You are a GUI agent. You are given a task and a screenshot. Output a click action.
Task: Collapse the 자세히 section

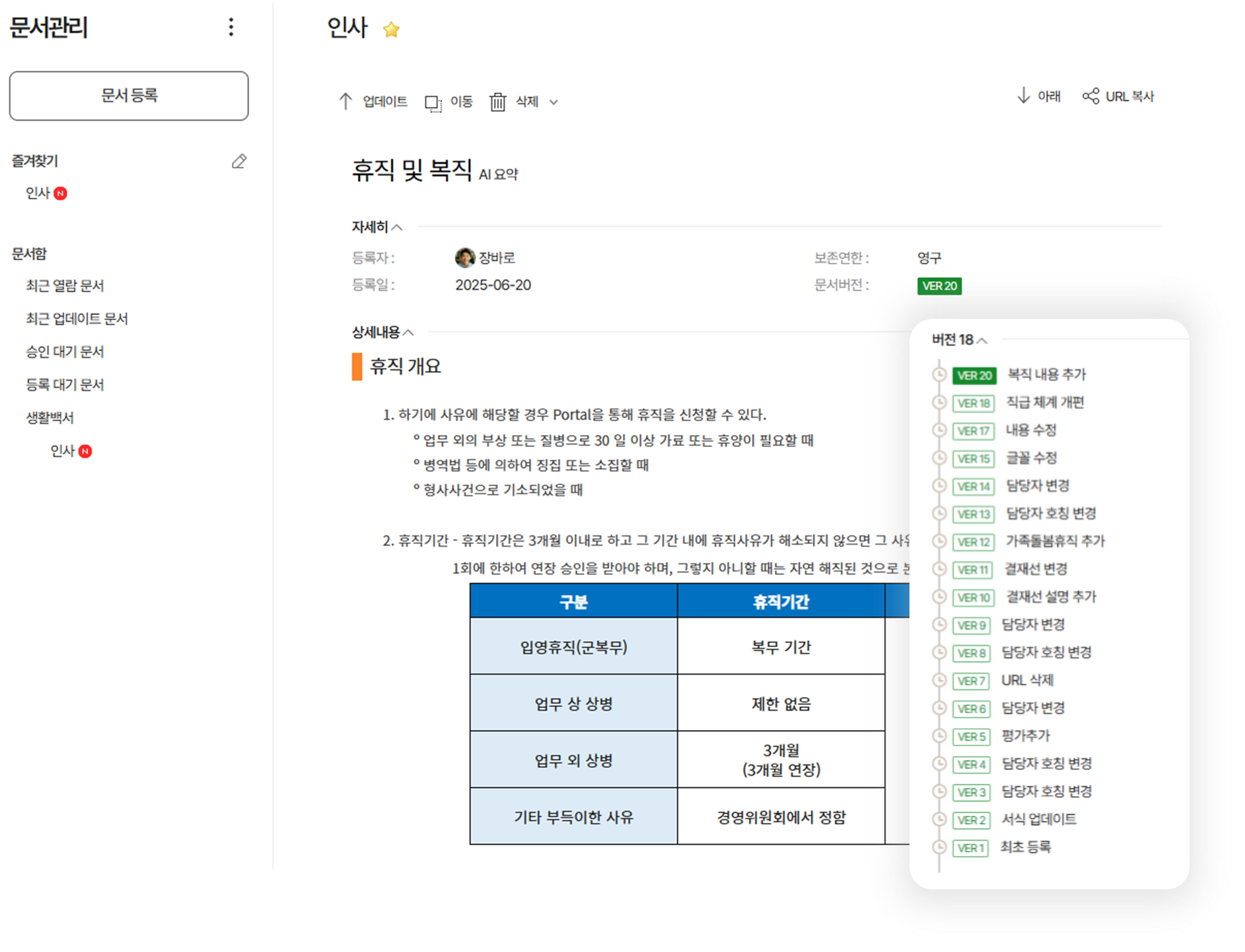(x=398, y=226)
